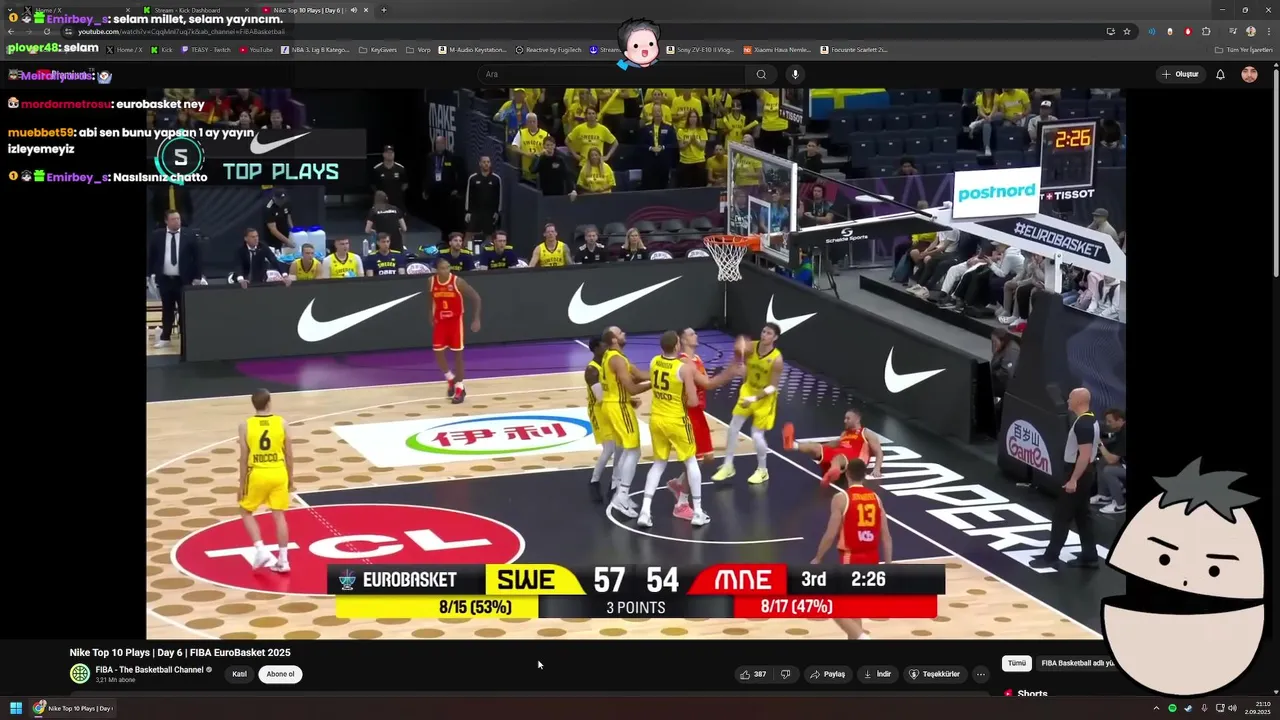Click the video title Nike Top 10 Plays
The height and width of the screenshot is (720, 1280).
pyautogui.click(x=180, y=652)
